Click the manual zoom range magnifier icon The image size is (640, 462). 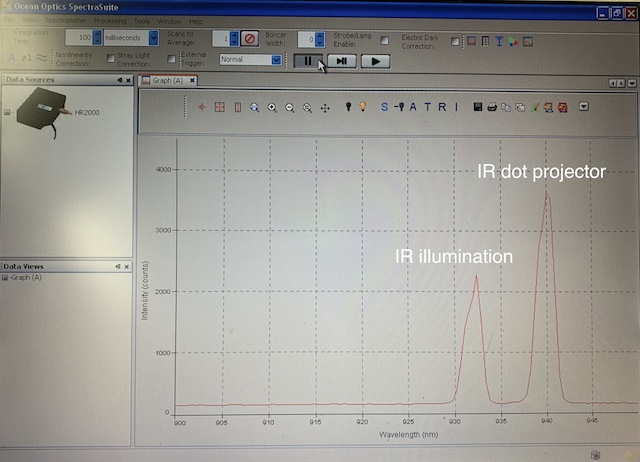[307, 107]
